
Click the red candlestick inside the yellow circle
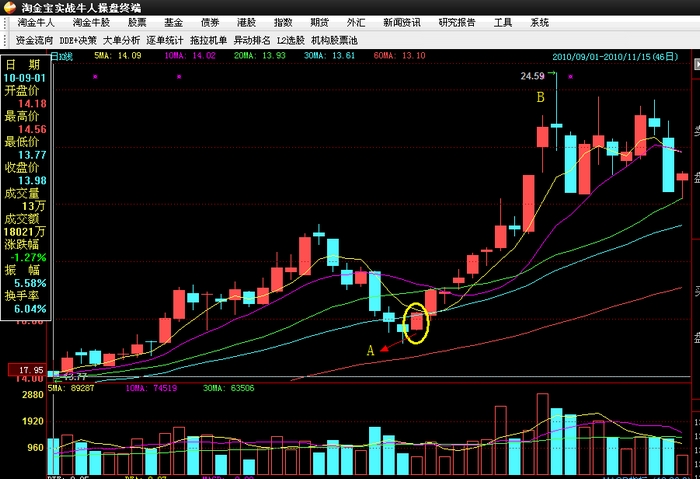tap(417, 321)
